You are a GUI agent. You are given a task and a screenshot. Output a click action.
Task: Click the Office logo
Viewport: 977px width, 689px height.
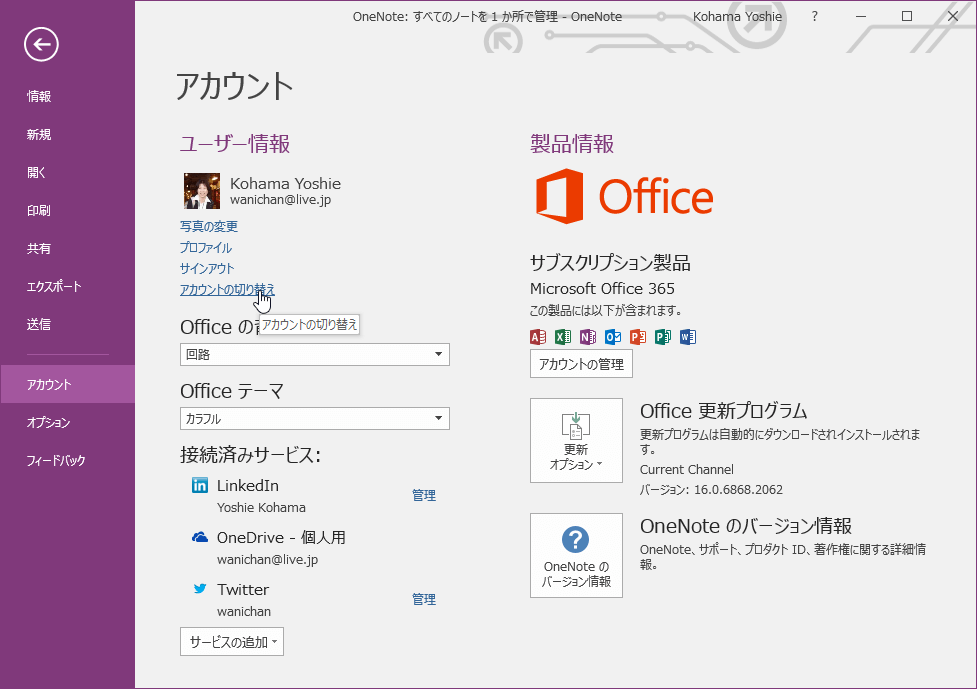[x=624, y=196]
